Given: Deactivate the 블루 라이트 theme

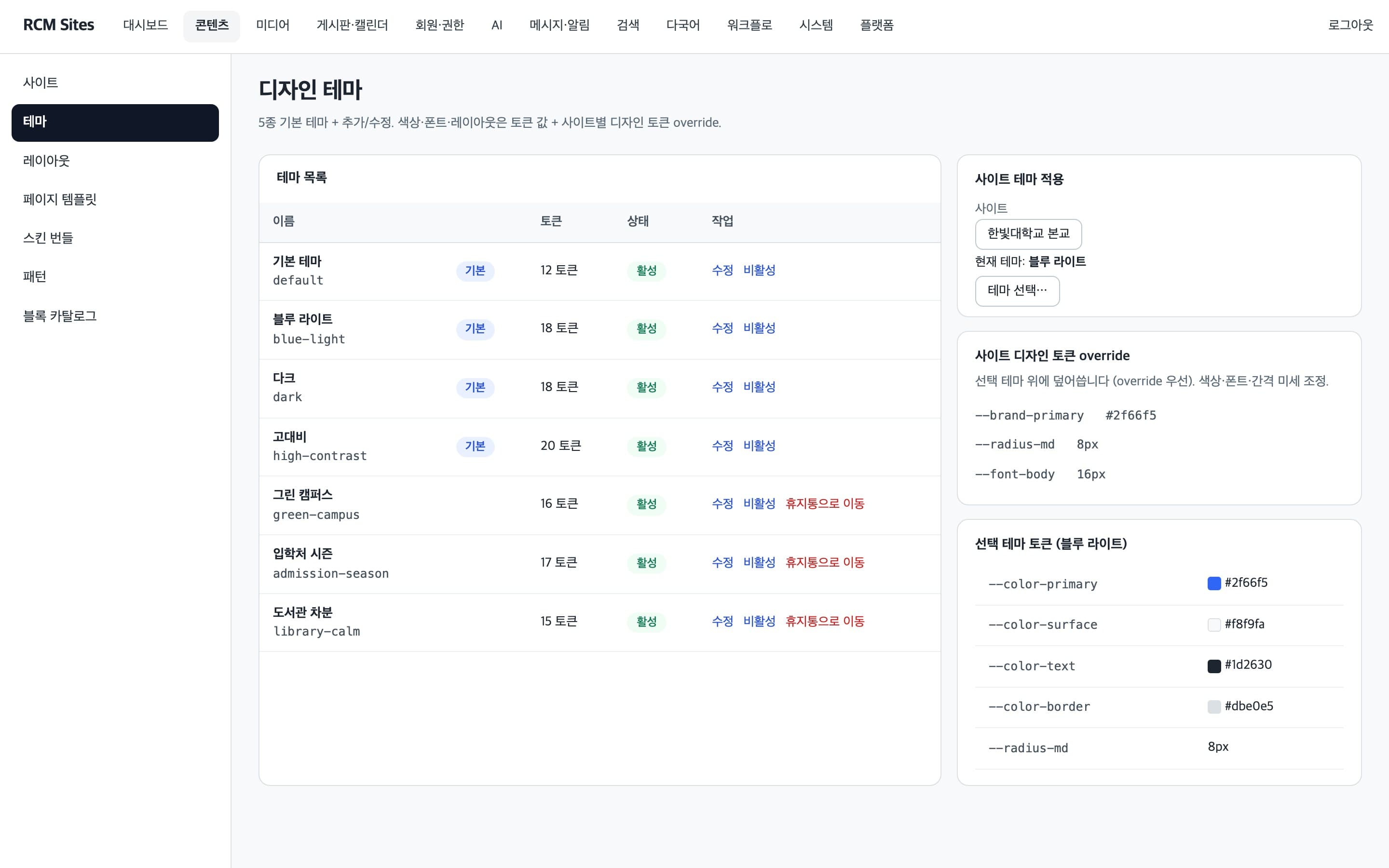Looking at the screenshot, I should 759,328.
